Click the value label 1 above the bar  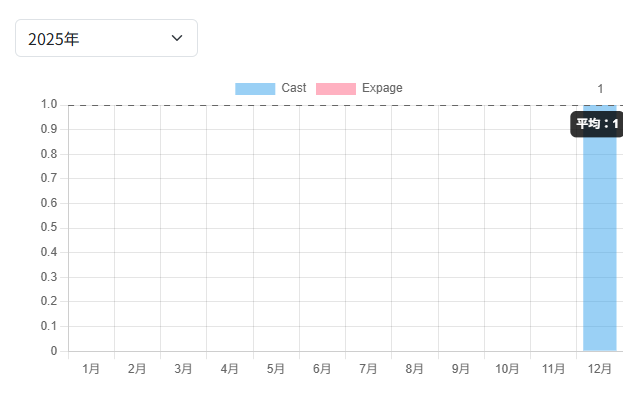click(600, 89)
